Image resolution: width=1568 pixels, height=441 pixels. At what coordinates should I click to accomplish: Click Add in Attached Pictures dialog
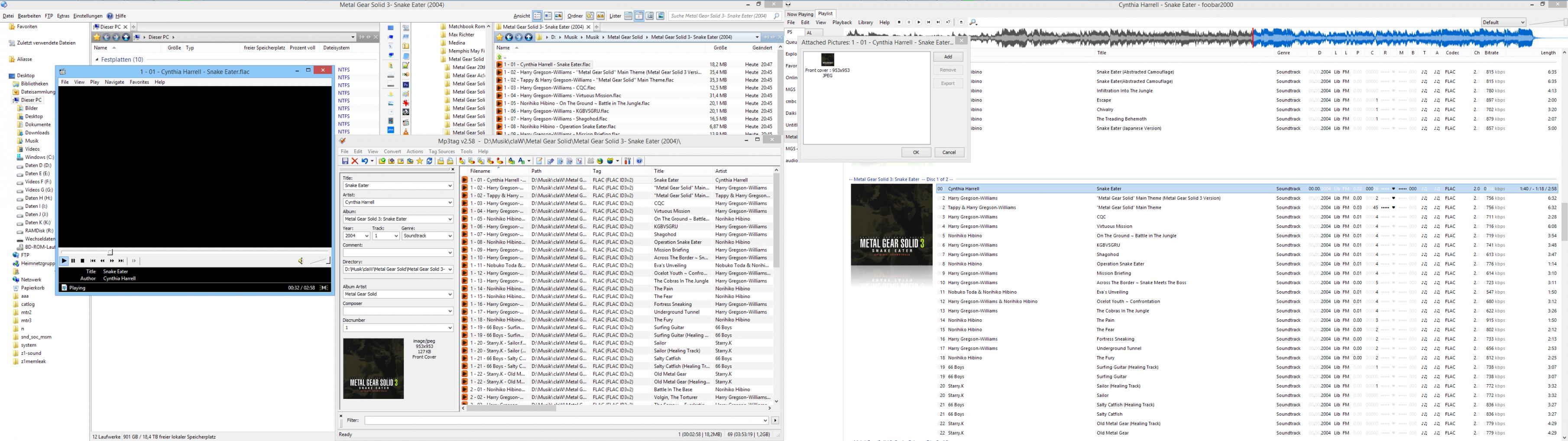coord(948,57)
